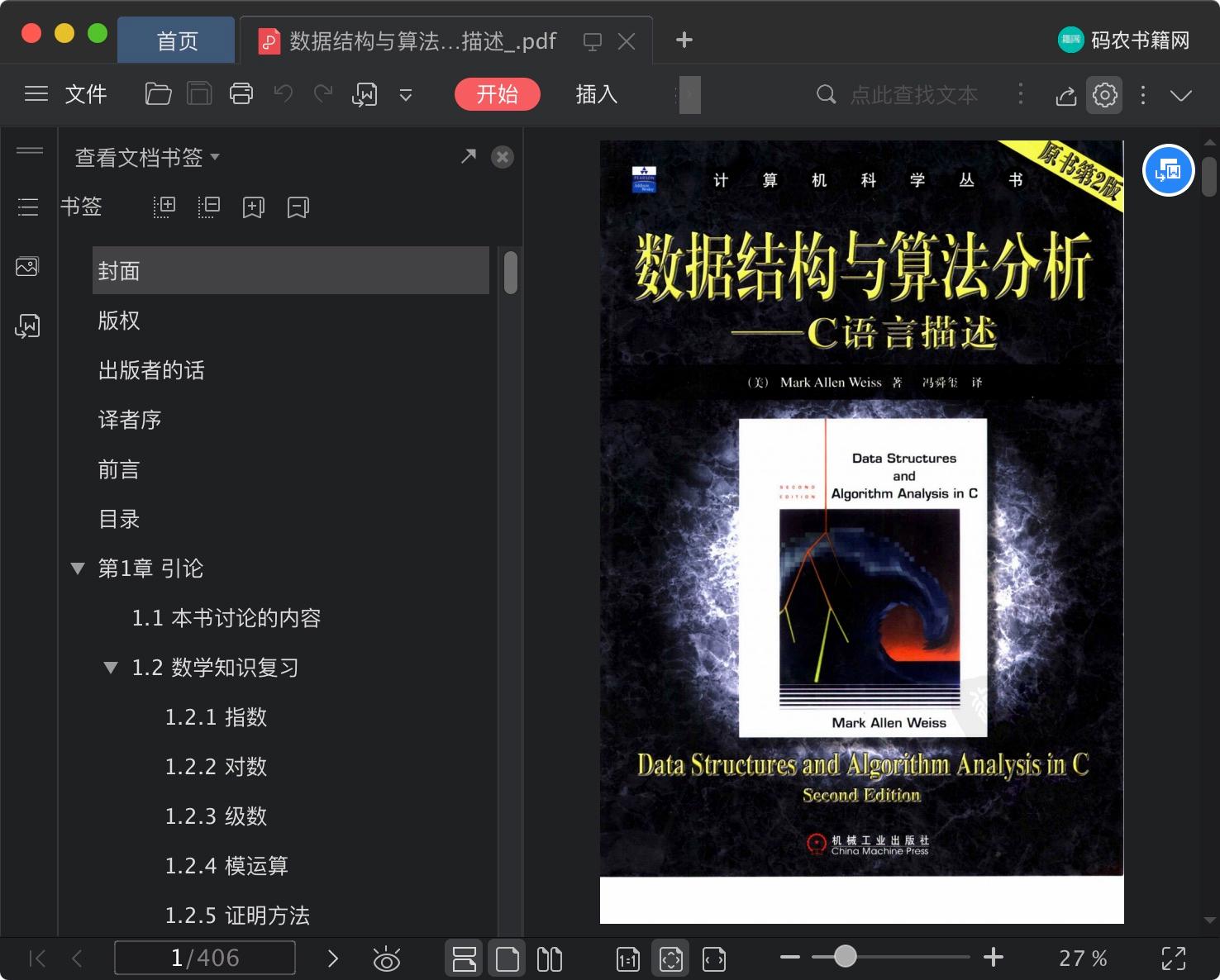Click the share/export icon
The height and width of the screenshot is (980, 1220).
pyautogui.click(x=1066, y=96)
